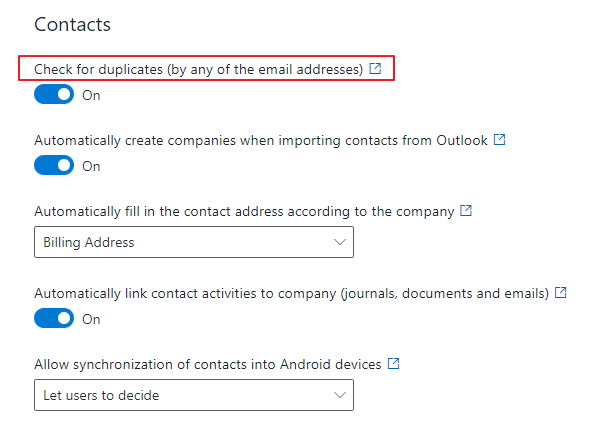This screenshot has height=440, width=589.
Task: Click 'On' label under Check for duplicates
Action: click(x=91, y=95)
